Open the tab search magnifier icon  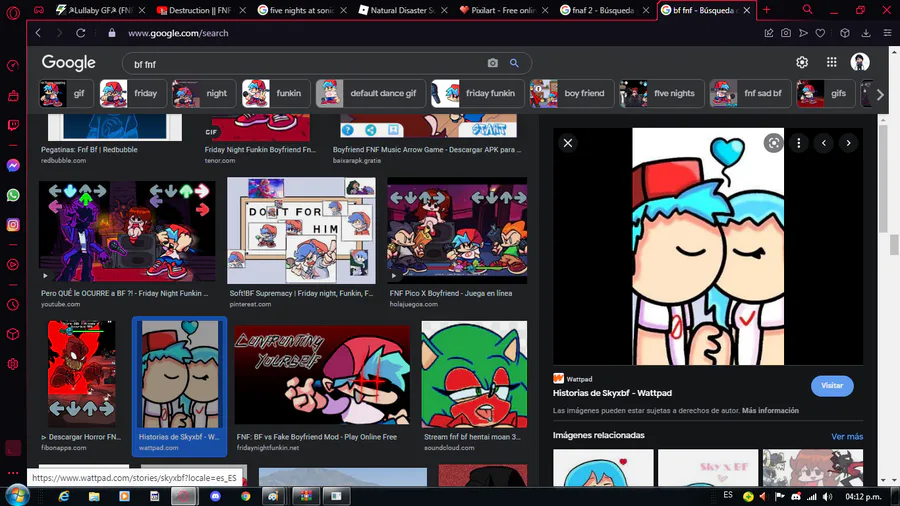[807, 10]
